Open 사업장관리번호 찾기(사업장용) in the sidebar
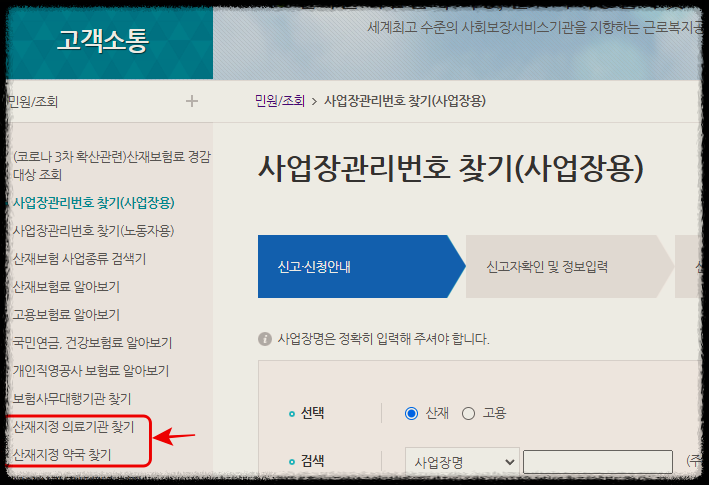This screenshot has width=709, height=485. pos(94,202)
